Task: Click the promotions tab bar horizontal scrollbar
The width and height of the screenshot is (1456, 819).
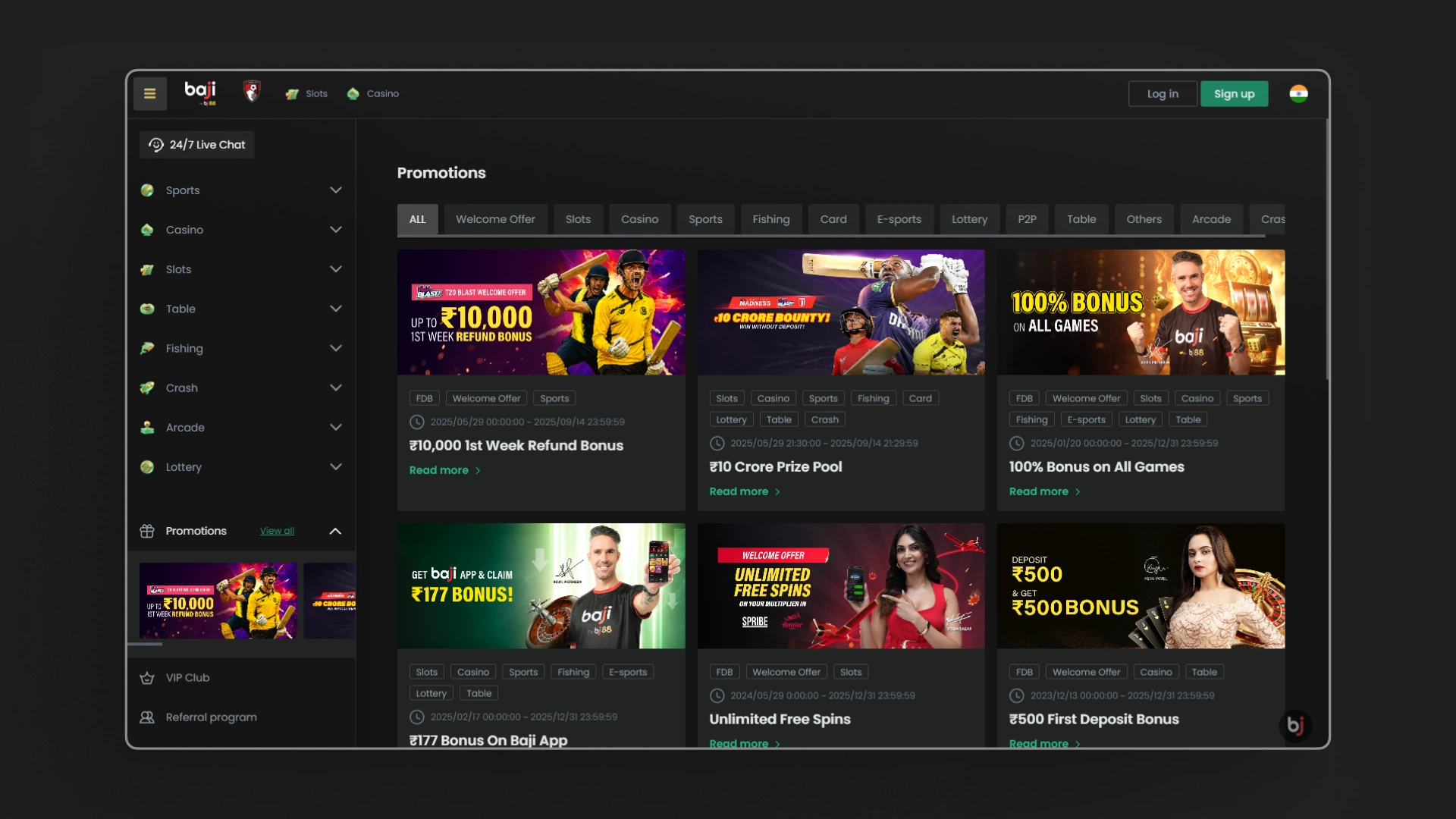Action: pos(830,237)
